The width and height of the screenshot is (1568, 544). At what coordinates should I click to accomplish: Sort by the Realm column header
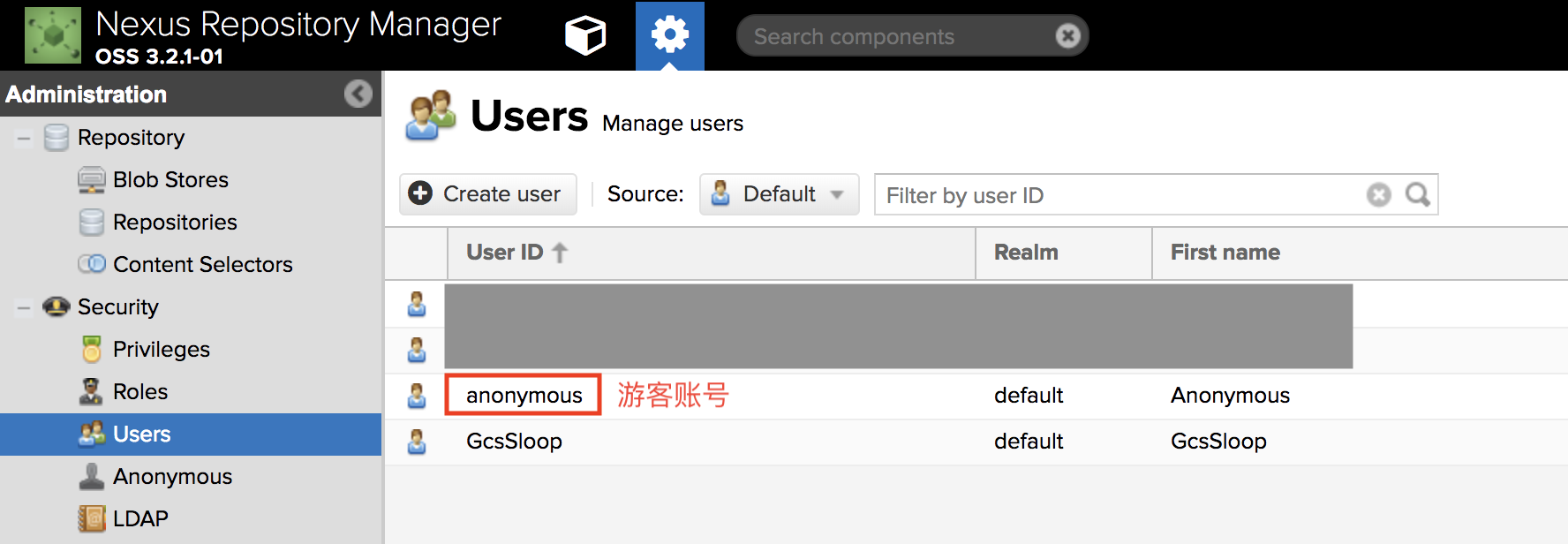click(1064, 253)
